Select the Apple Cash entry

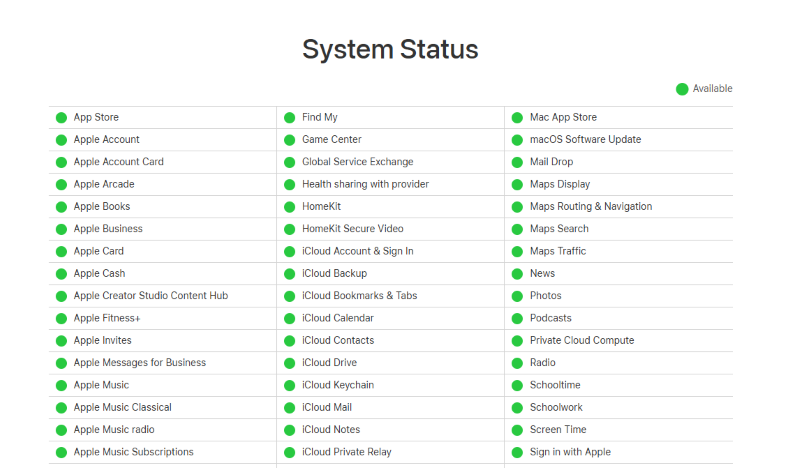[x=99, y=274]
